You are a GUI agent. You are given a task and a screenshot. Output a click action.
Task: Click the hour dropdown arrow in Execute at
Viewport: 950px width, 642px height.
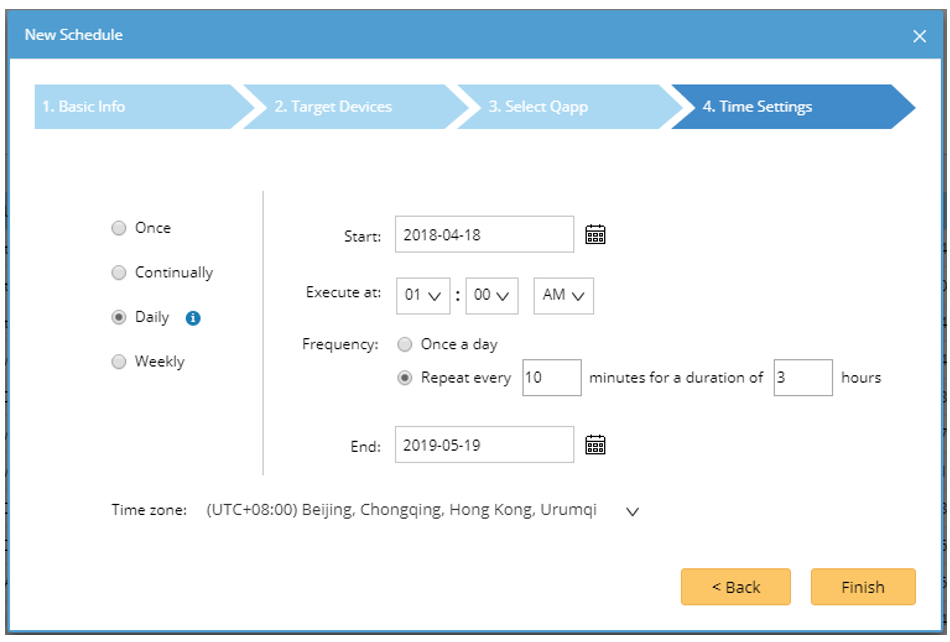[x=436, y=296]
